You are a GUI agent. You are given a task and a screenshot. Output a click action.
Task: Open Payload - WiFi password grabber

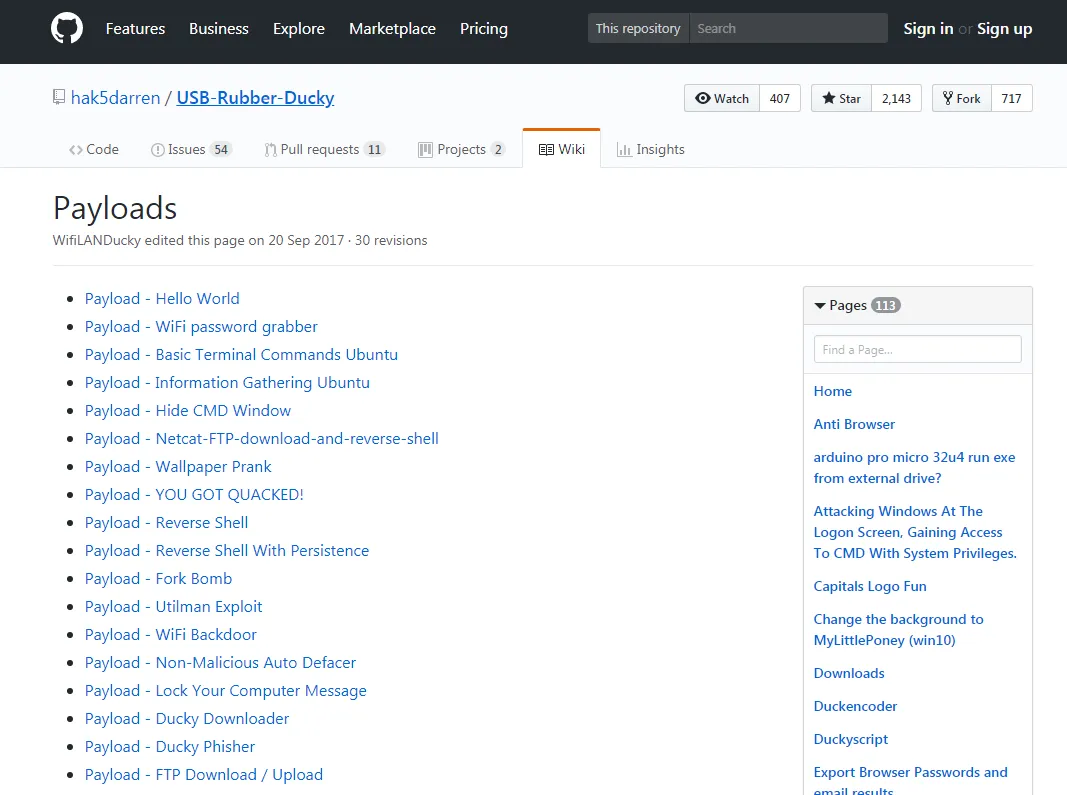point(201,327)
